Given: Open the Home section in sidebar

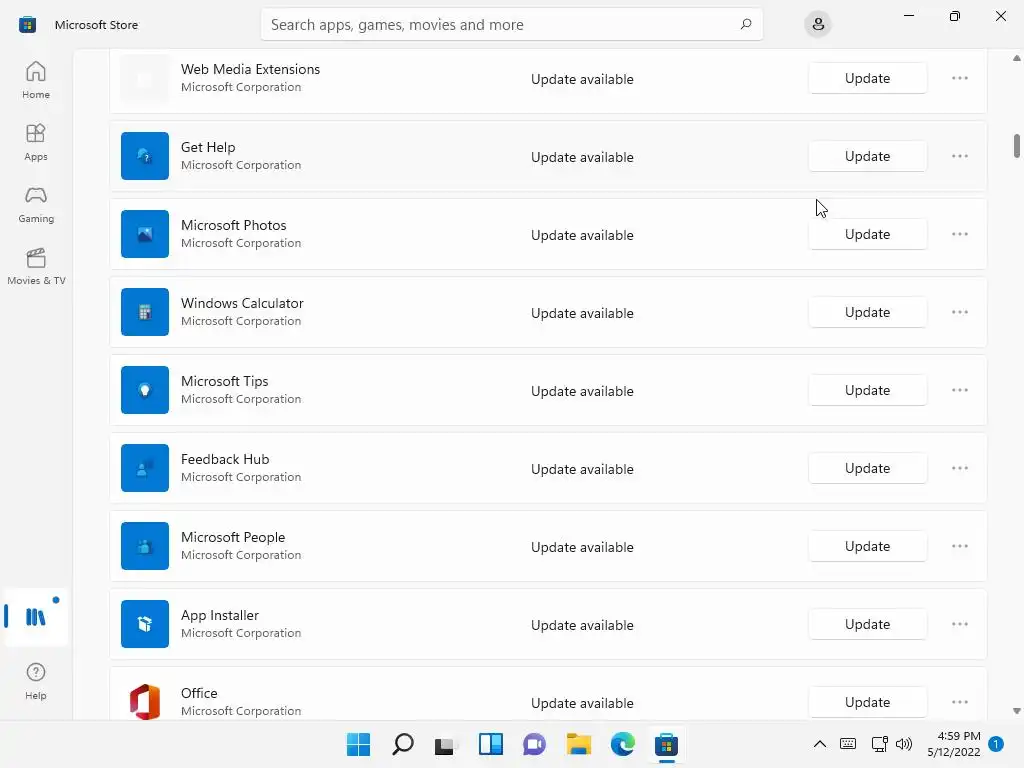Looking at the screenshot, I should tap(36, 80).
